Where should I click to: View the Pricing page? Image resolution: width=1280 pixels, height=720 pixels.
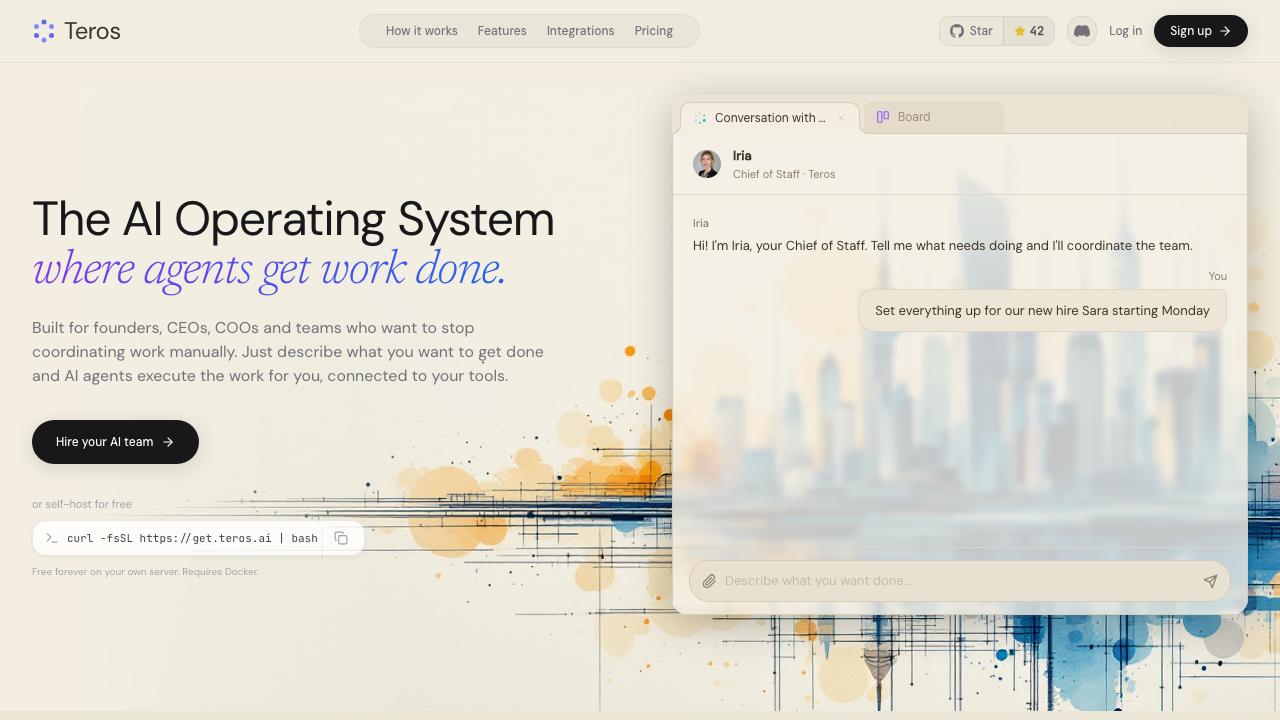tap(653, 31)
